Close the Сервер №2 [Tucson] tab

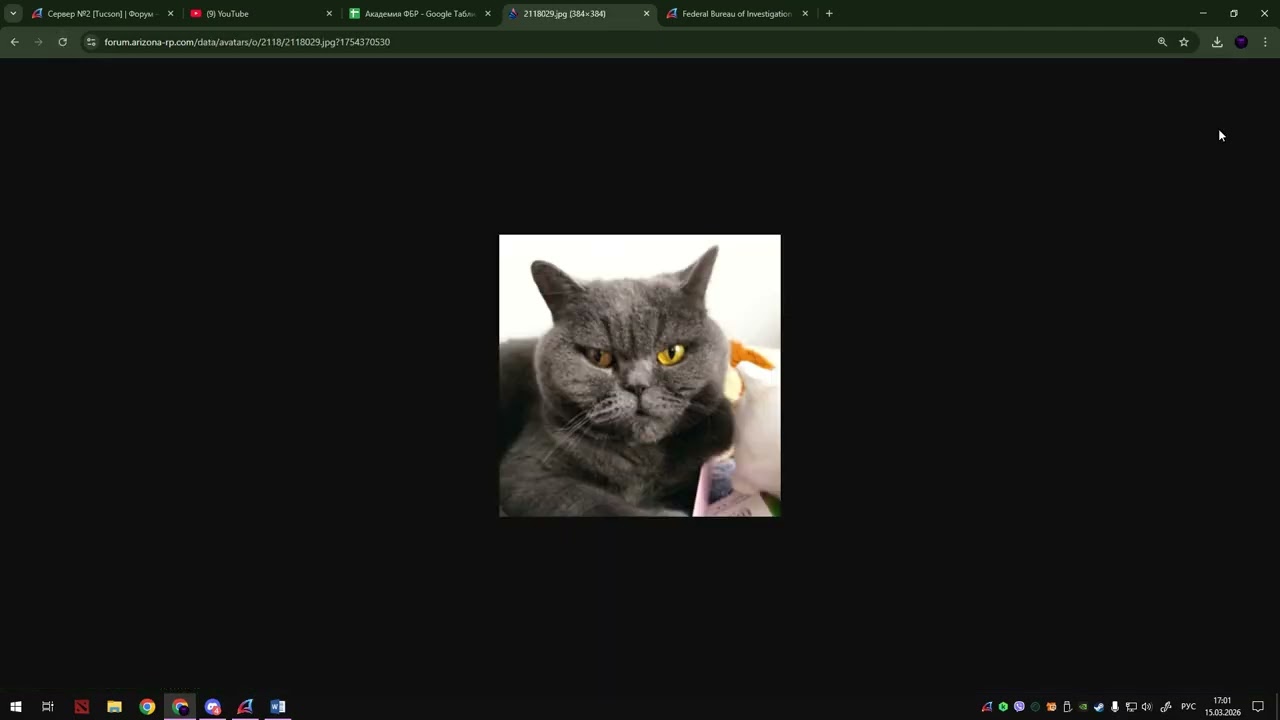tap(170, 14)
